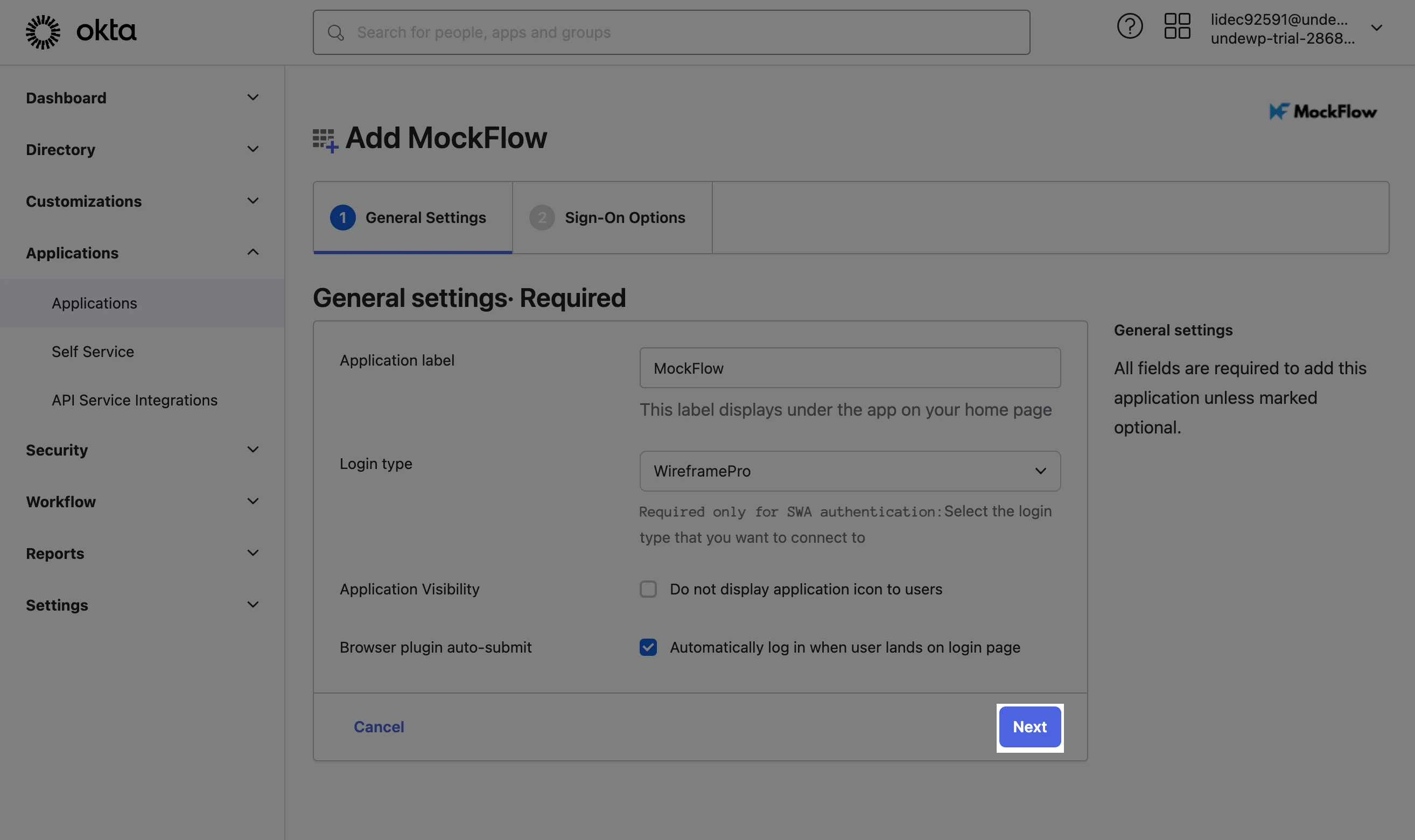Viewport: 1415px width, 840px height.
Task: Click 'This label displays under the app' hint
Action: tap(845, 409)
